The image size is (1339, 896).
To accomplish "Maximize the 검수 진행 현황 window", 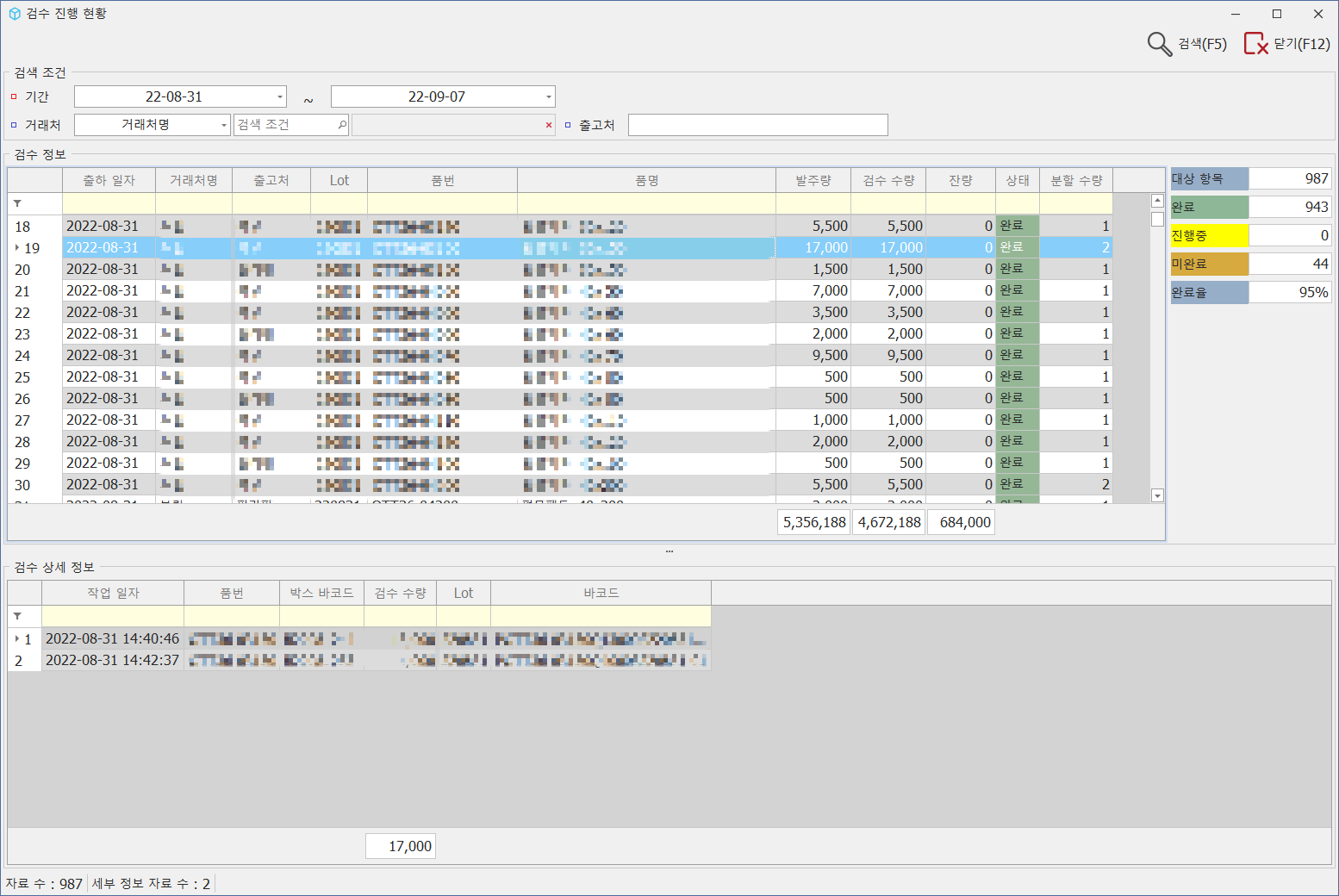I will (1277, 14).
